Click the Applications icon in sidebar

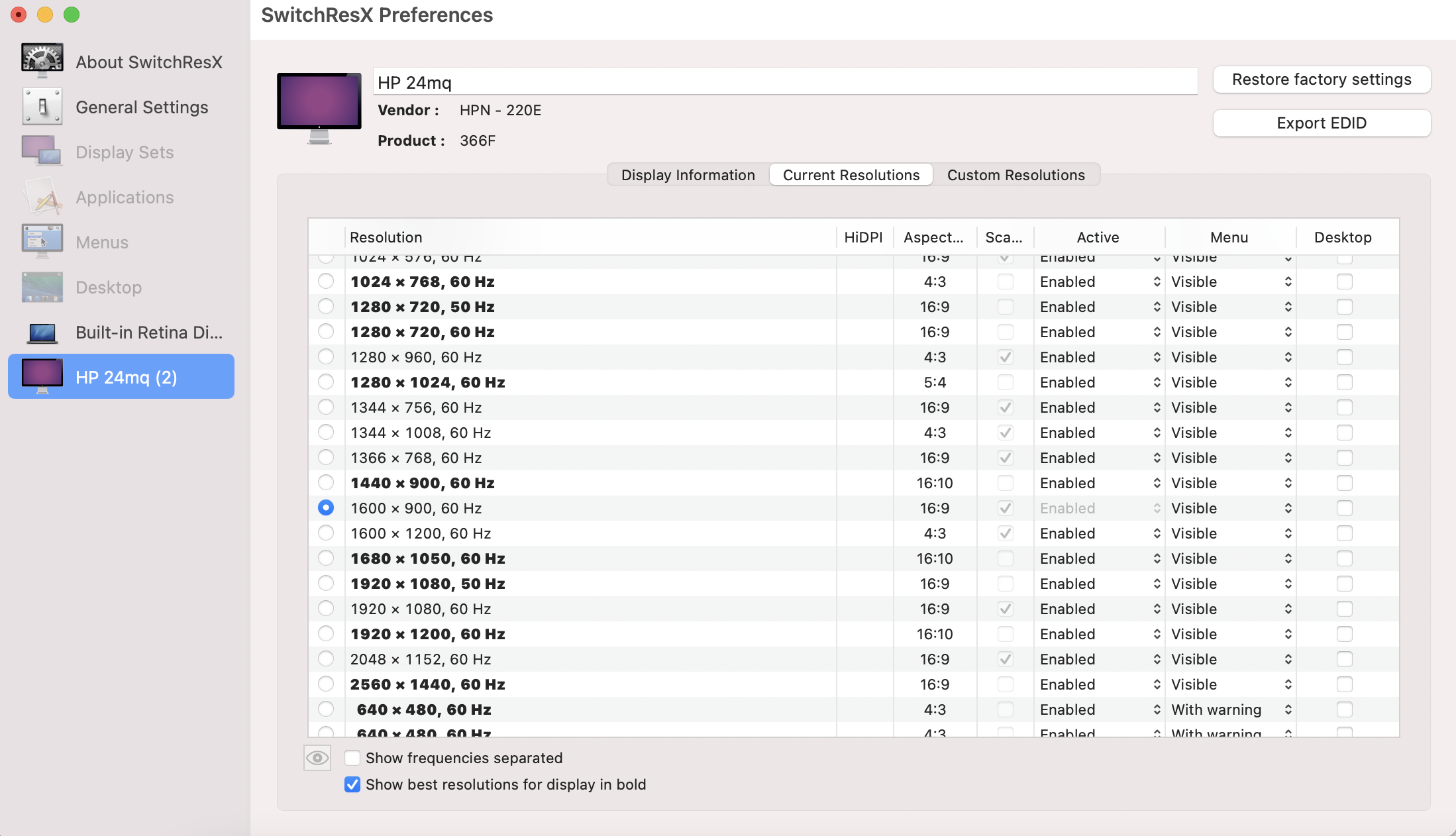pos(42,197)
